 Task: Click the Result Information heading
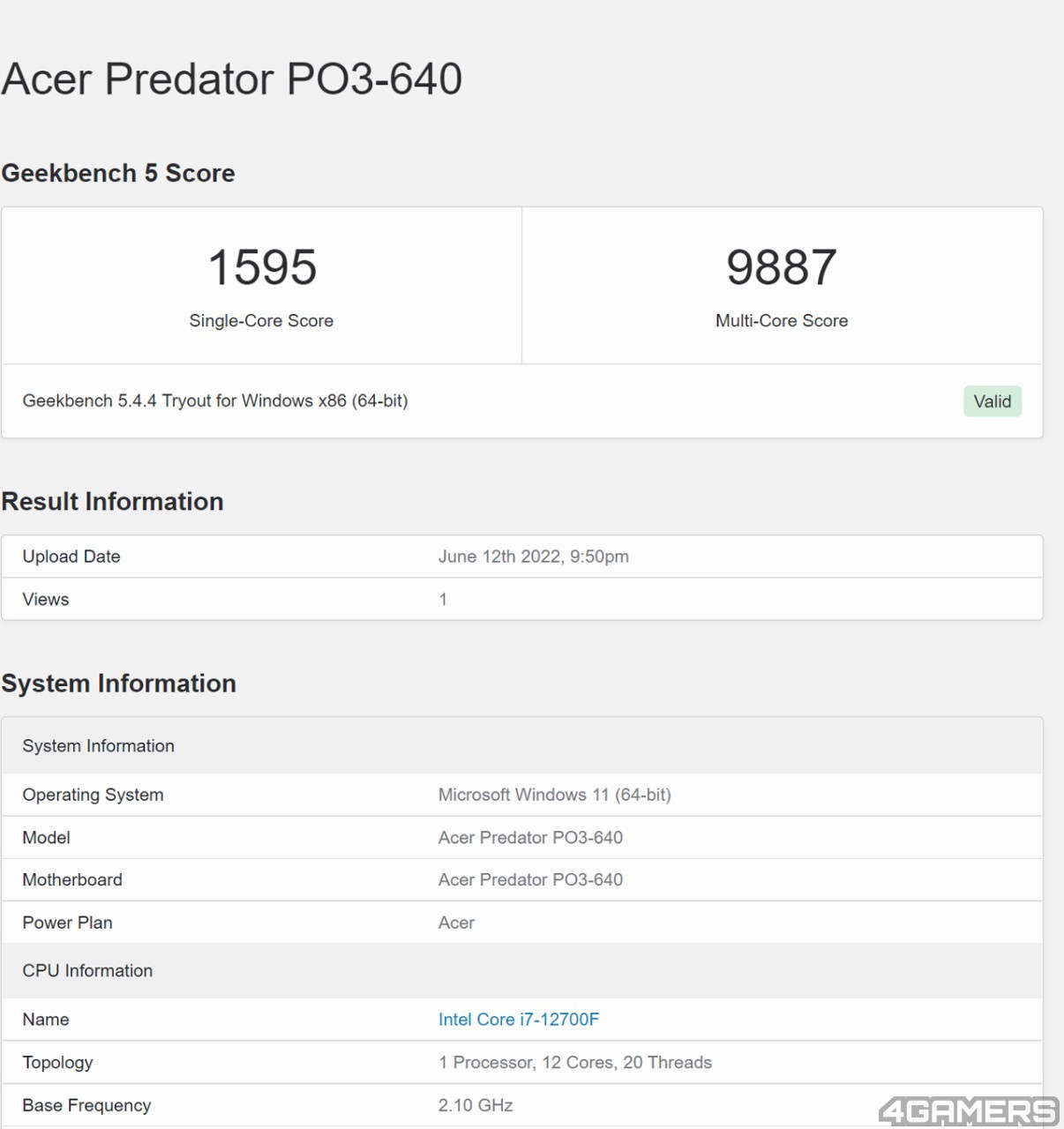[113, 501]
